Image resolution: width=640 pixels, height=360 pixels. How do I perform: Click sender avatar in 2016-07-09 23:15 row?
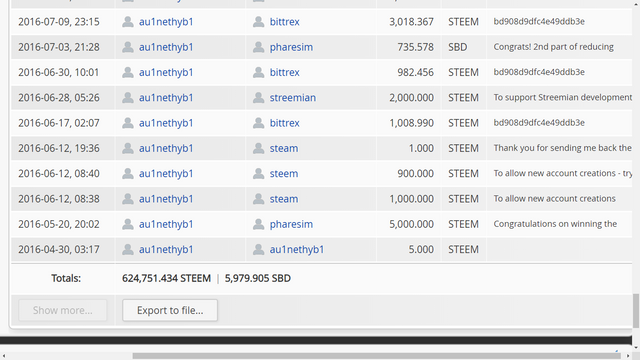[128, 22]
